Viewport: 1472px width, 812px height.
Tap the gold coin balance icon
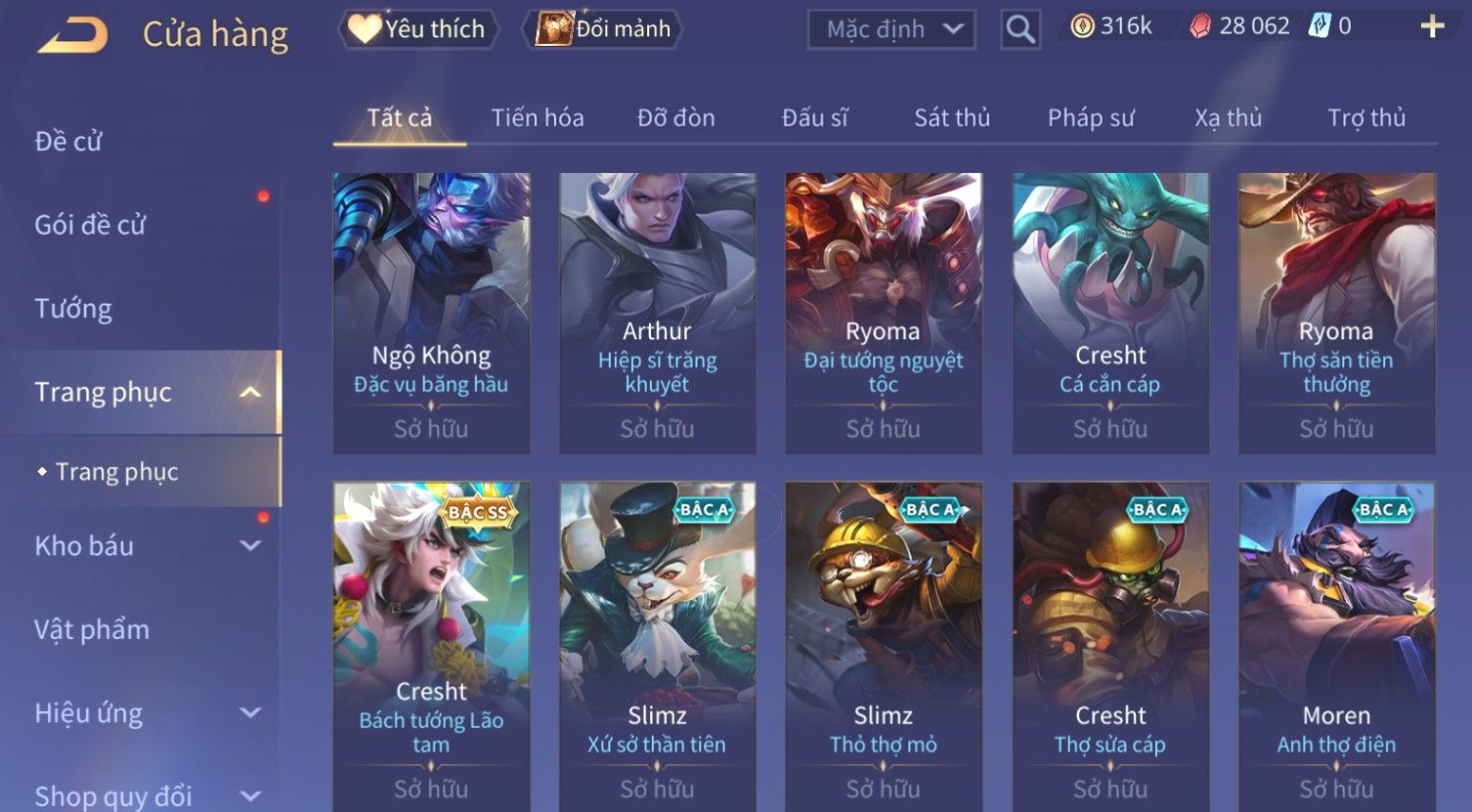click(x=1082, y=26)
